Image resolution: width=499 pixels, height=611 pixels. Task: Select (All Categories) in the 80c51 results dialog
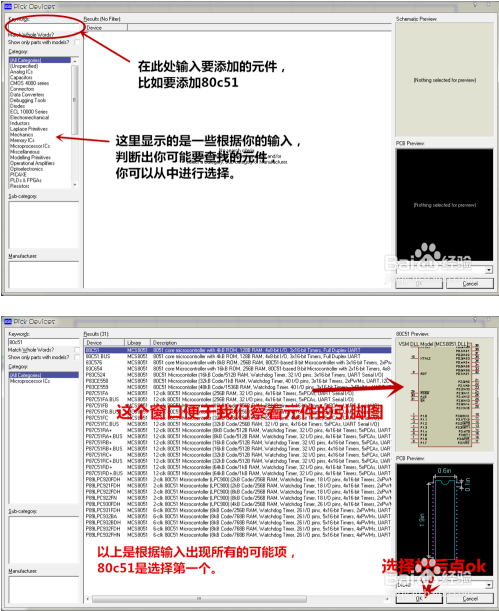coord(44,375)
